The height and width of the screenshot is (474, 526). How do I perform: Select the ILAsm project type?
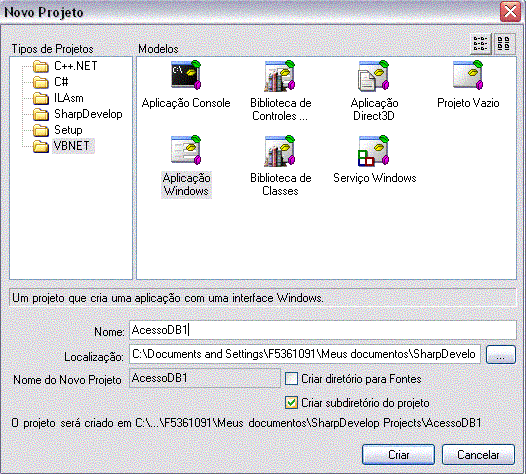click(58, 98)
